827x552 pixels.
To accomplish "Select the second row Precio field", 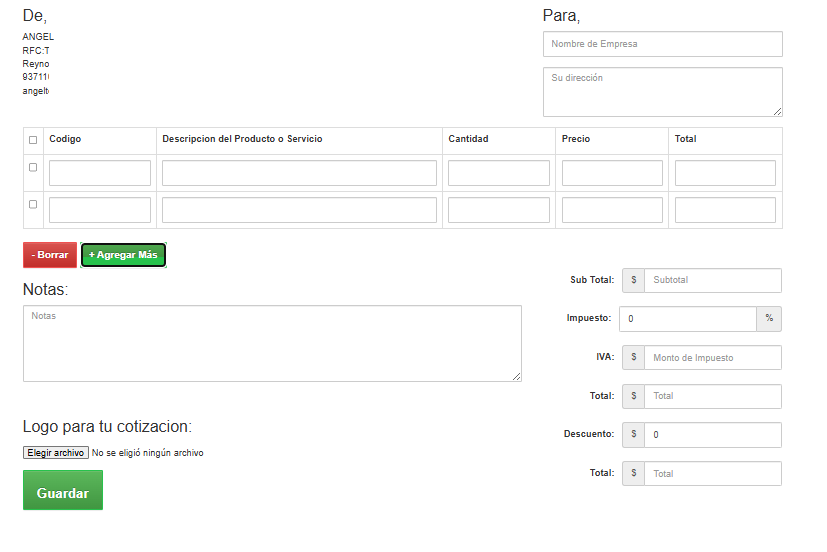I will pos(612,210).
